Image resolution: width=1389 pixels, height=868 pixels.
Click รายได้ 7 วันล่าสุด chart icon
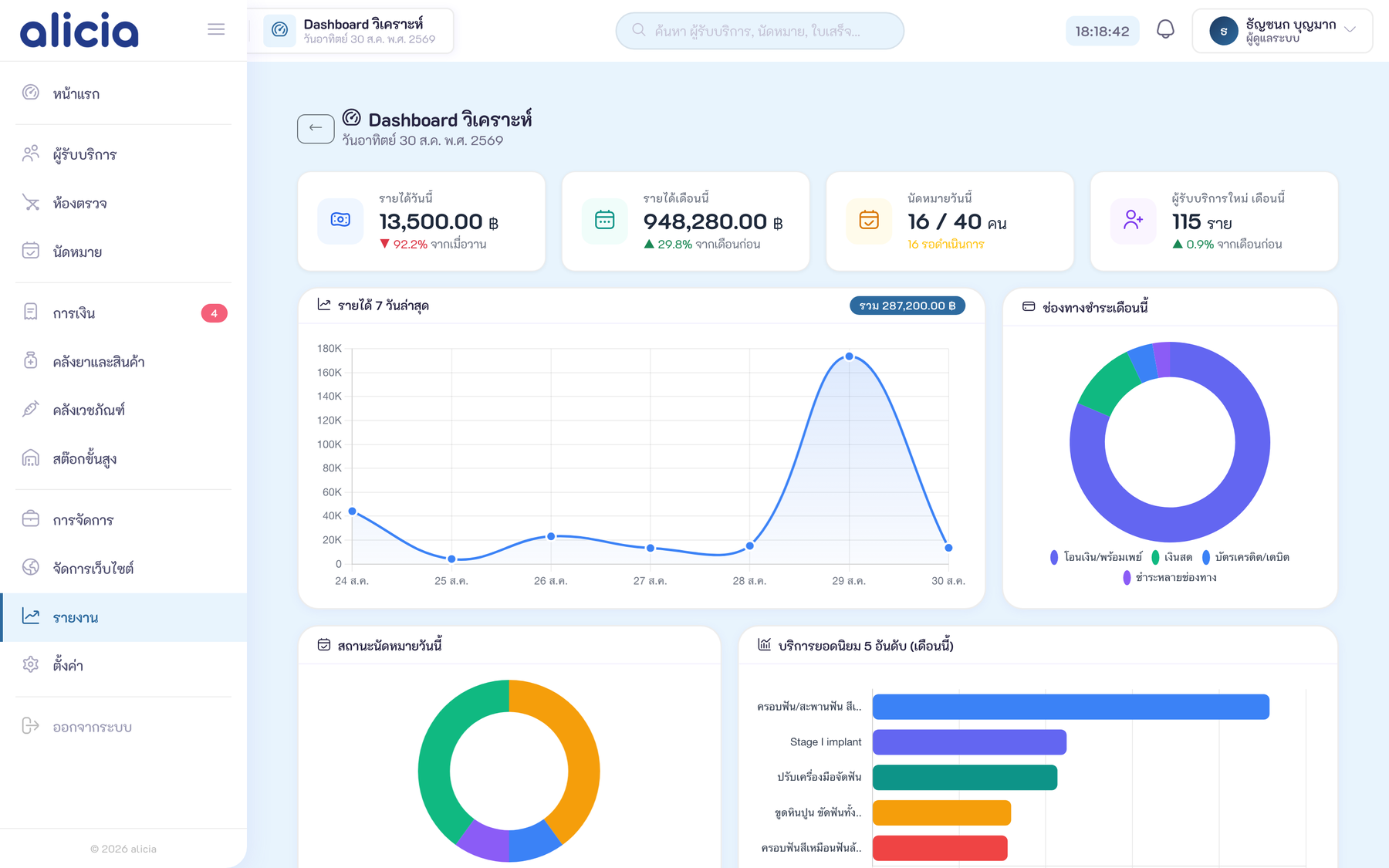coord(324,305)
